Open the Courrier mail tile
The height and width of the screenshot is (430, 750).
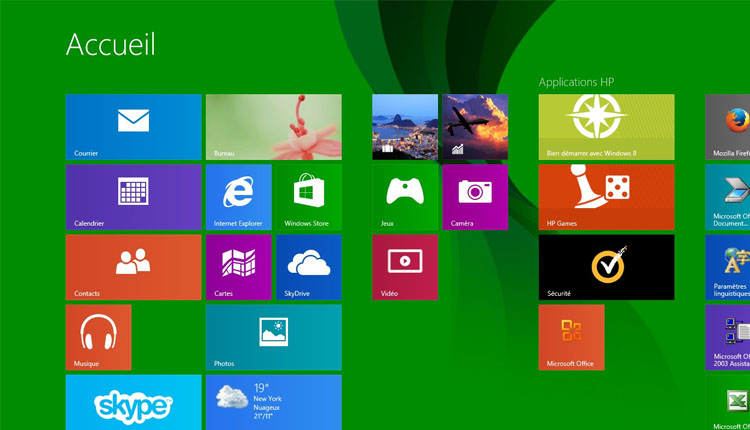click(x=133, y=127)
